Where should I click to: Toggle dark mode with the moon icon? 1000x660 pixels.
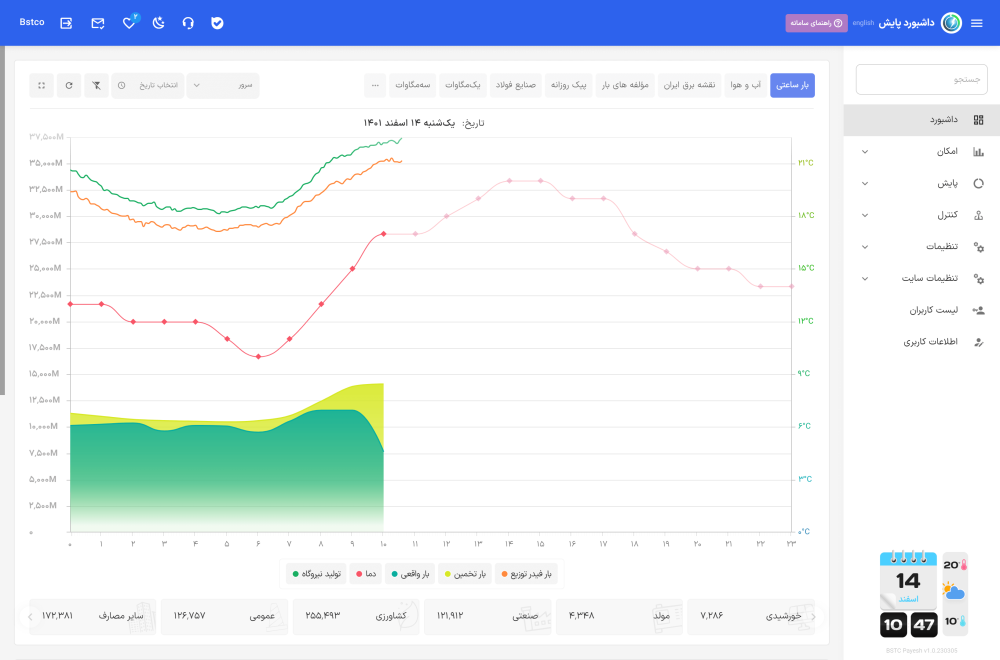click(159, 23)
